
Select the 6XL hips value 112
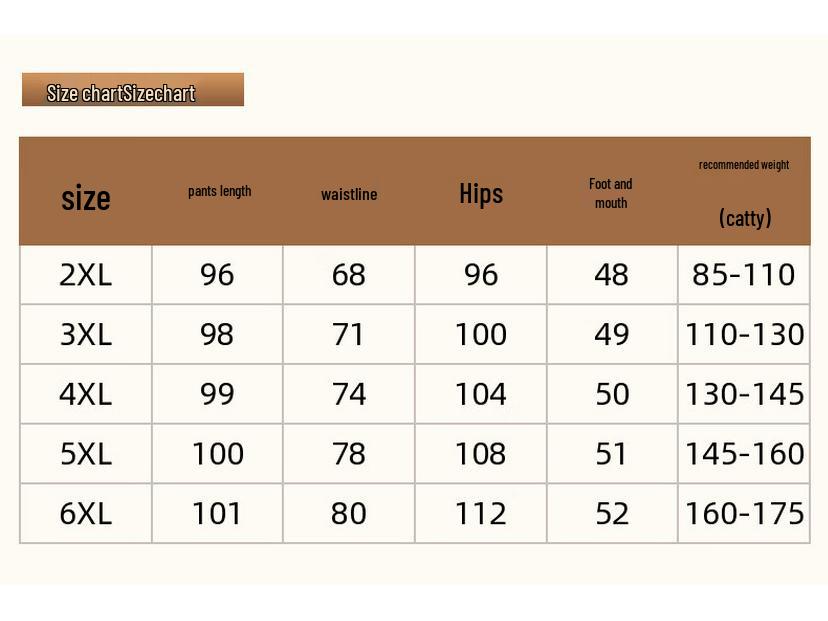[x=481, y=513]
